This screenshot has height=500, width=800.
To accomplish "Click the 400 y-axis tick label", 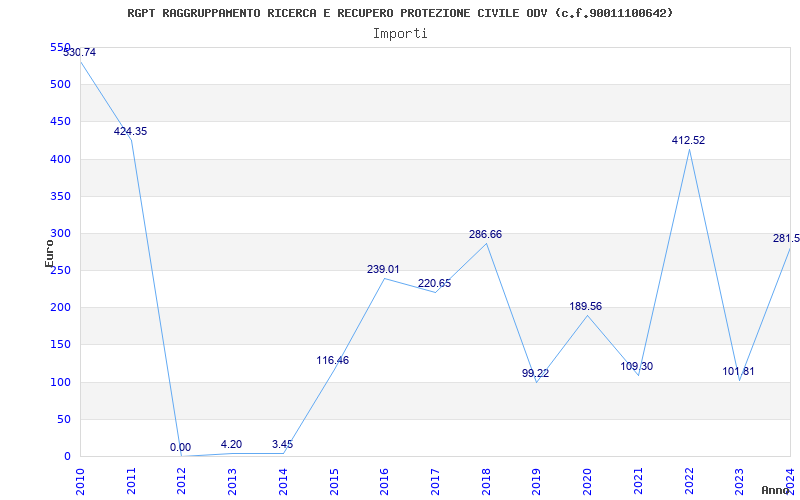I will pyautogui.click(x=60, y=159).
